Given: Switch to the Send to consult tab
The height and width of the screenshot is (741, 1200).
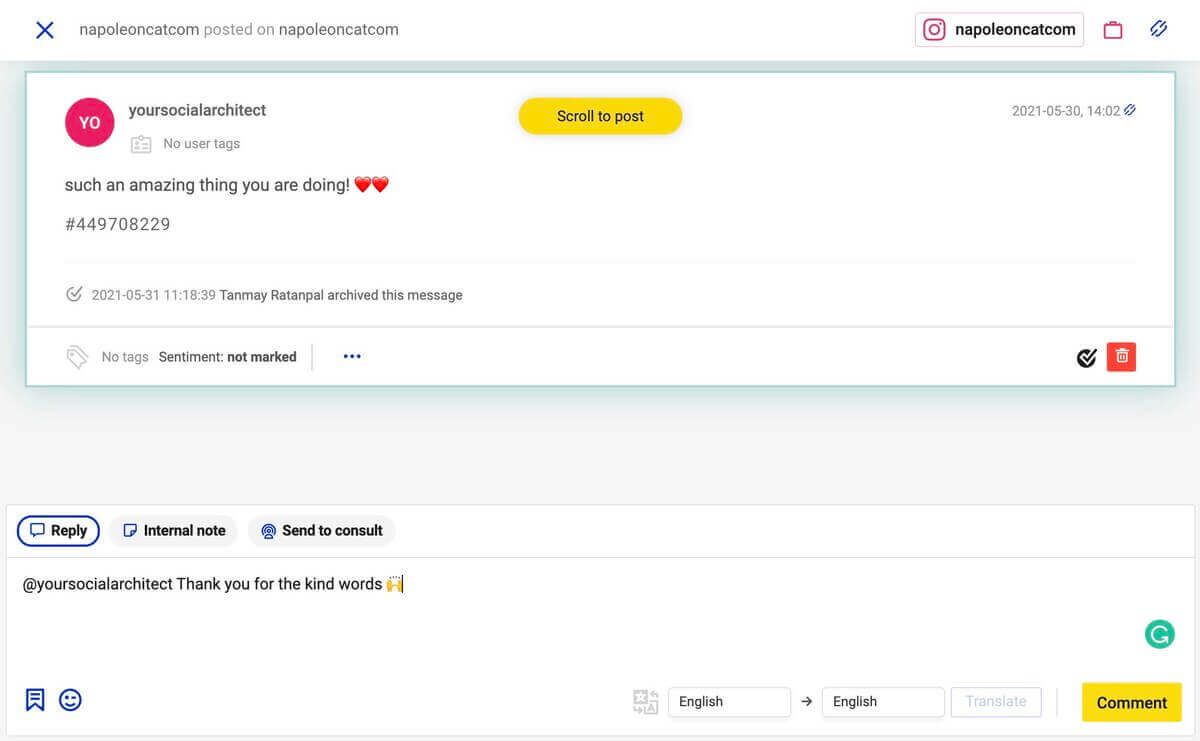Looking at the screenshot, I should click(322, 531).
